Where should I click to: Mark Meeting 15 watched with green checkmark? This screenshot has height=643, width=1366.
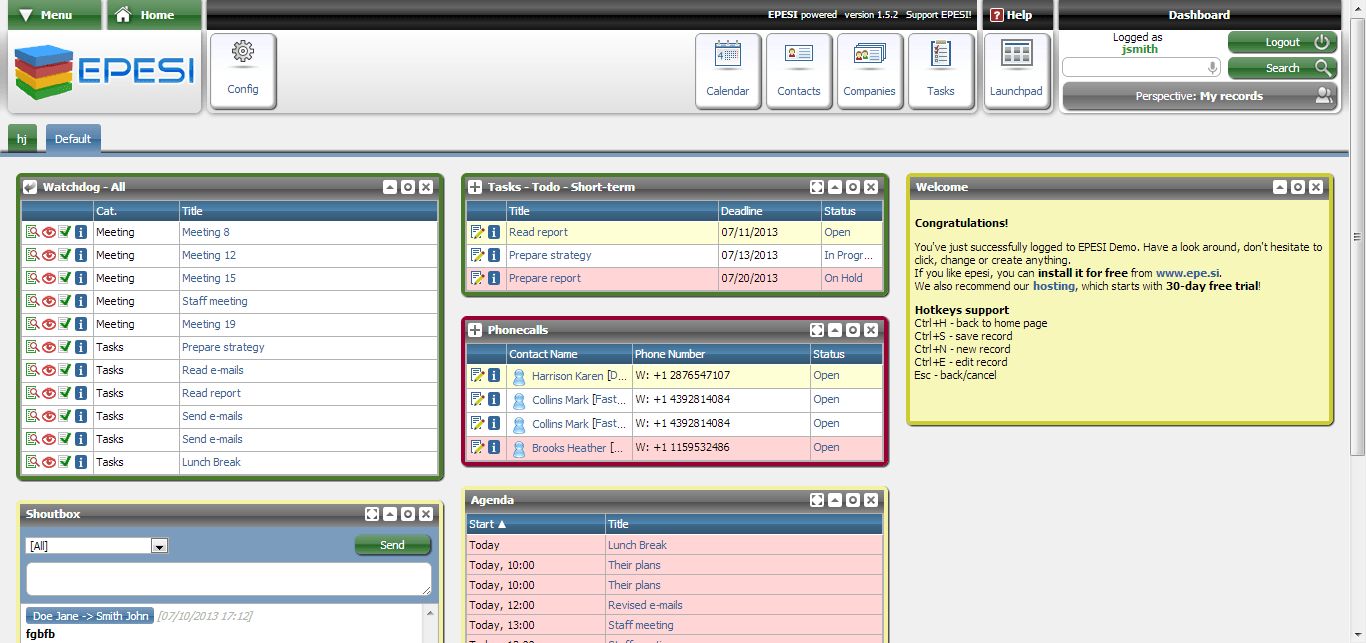(63, 277)
